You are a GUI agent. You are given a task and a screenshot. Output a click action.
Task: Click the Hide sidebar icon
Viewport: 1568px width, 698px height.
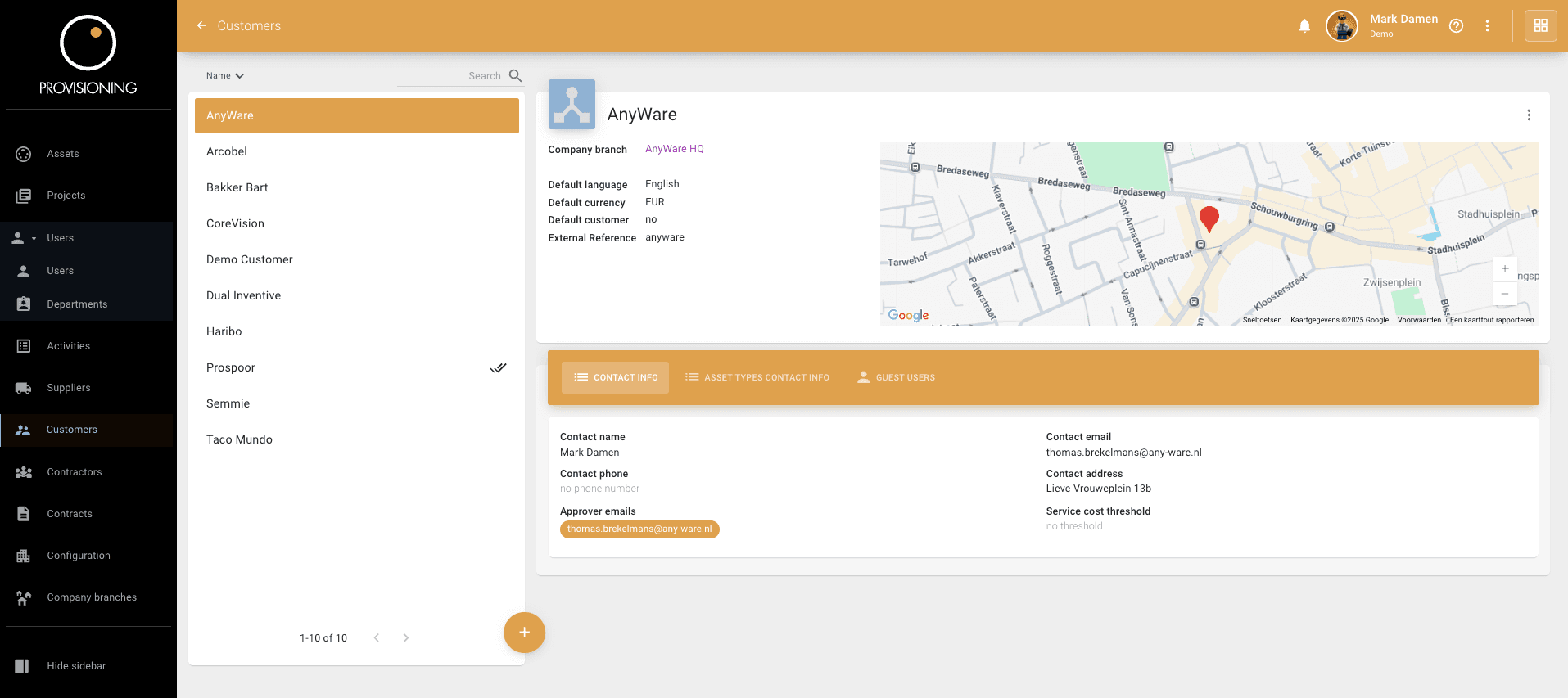pos(22,666)
